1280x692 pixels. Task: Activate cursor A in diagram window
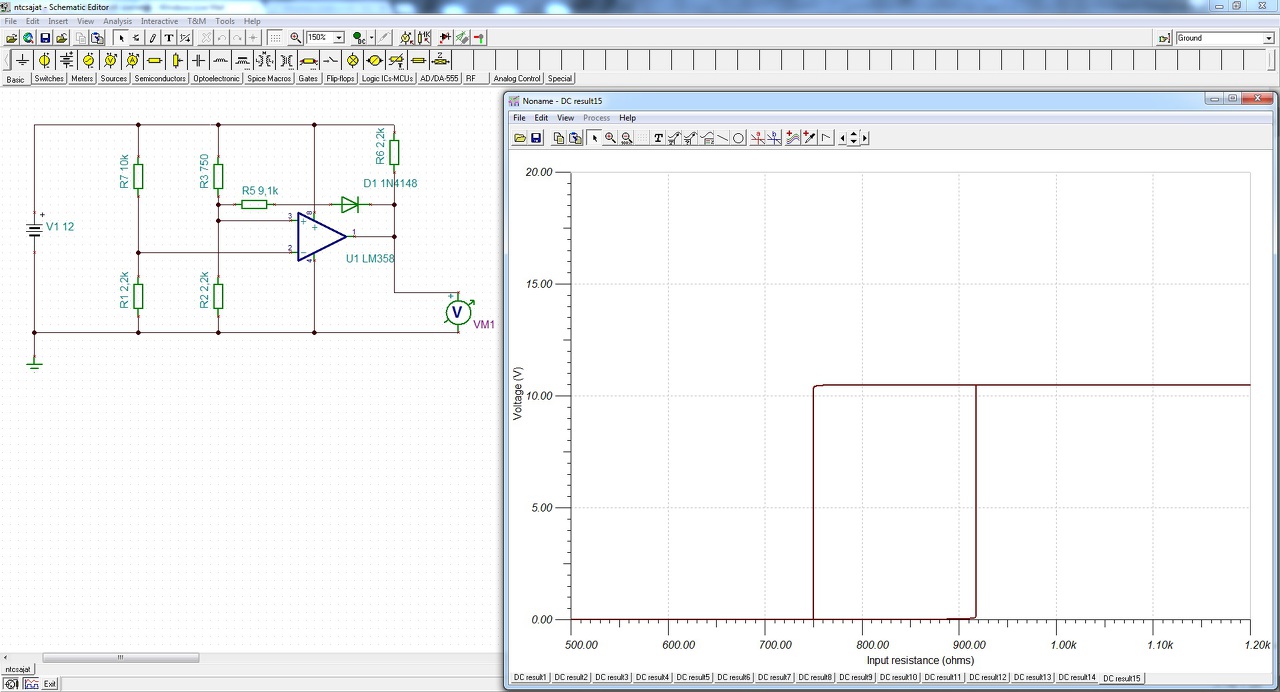click(x=758, y=138)
